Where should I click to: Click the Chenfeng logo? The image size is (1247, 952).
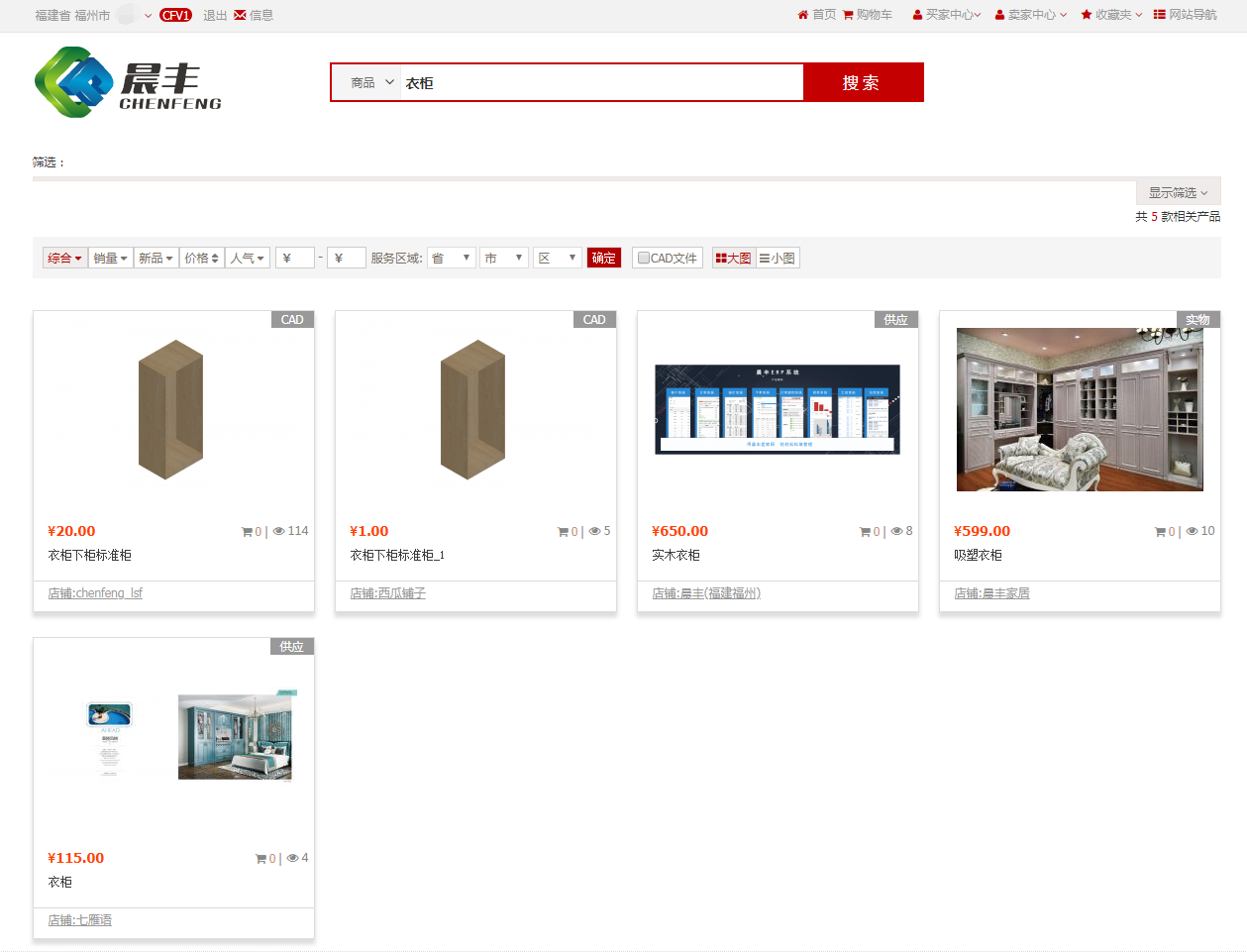click(128, 82)
